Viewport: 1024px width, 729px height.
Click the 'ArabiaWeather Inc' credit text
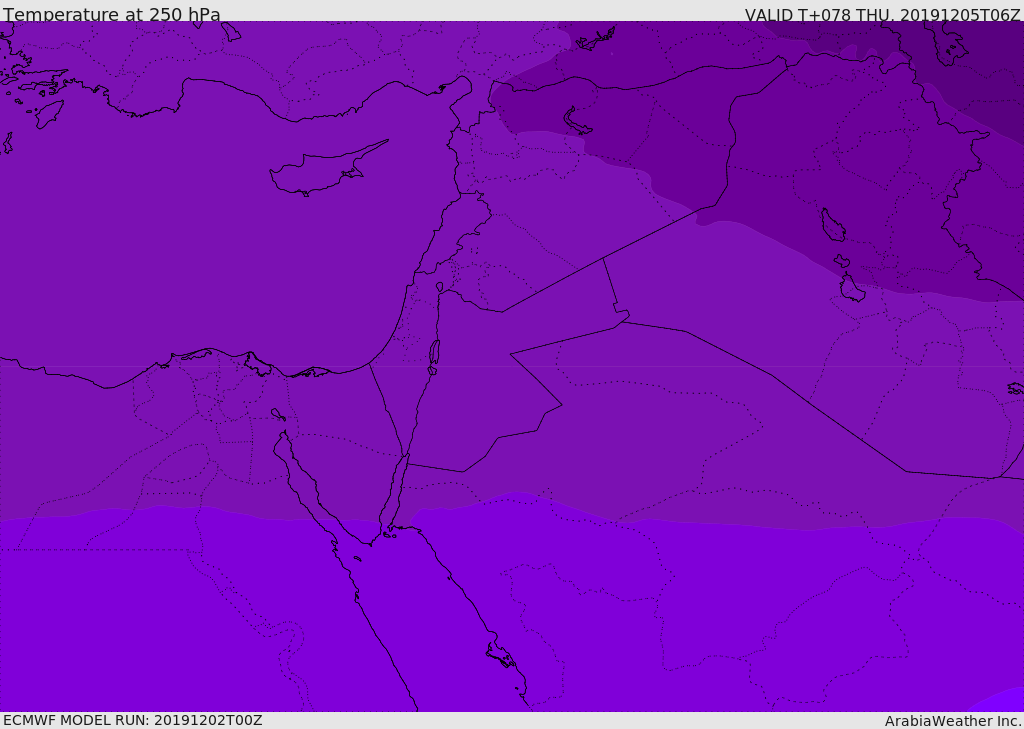(952, 721)
